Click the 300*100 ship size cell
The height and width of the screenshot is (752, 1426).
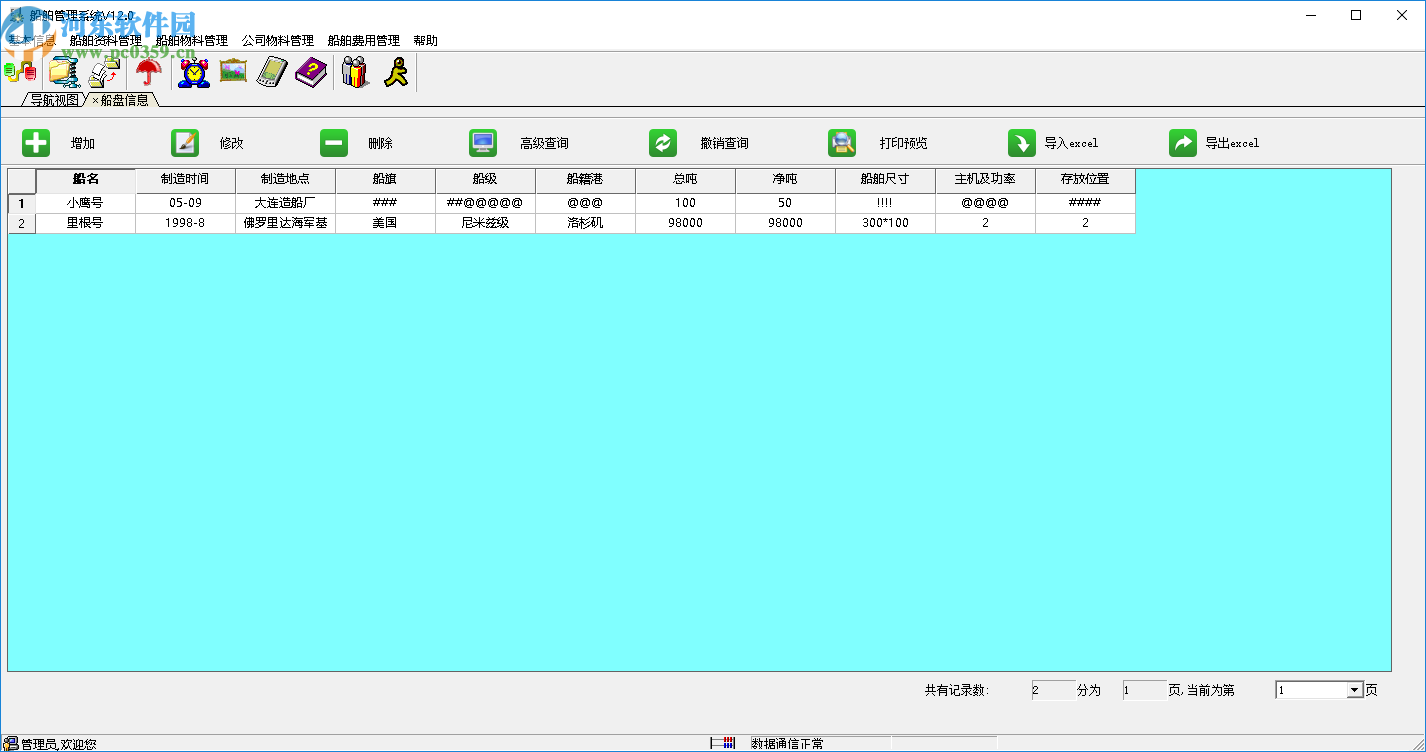click(886, 224)
